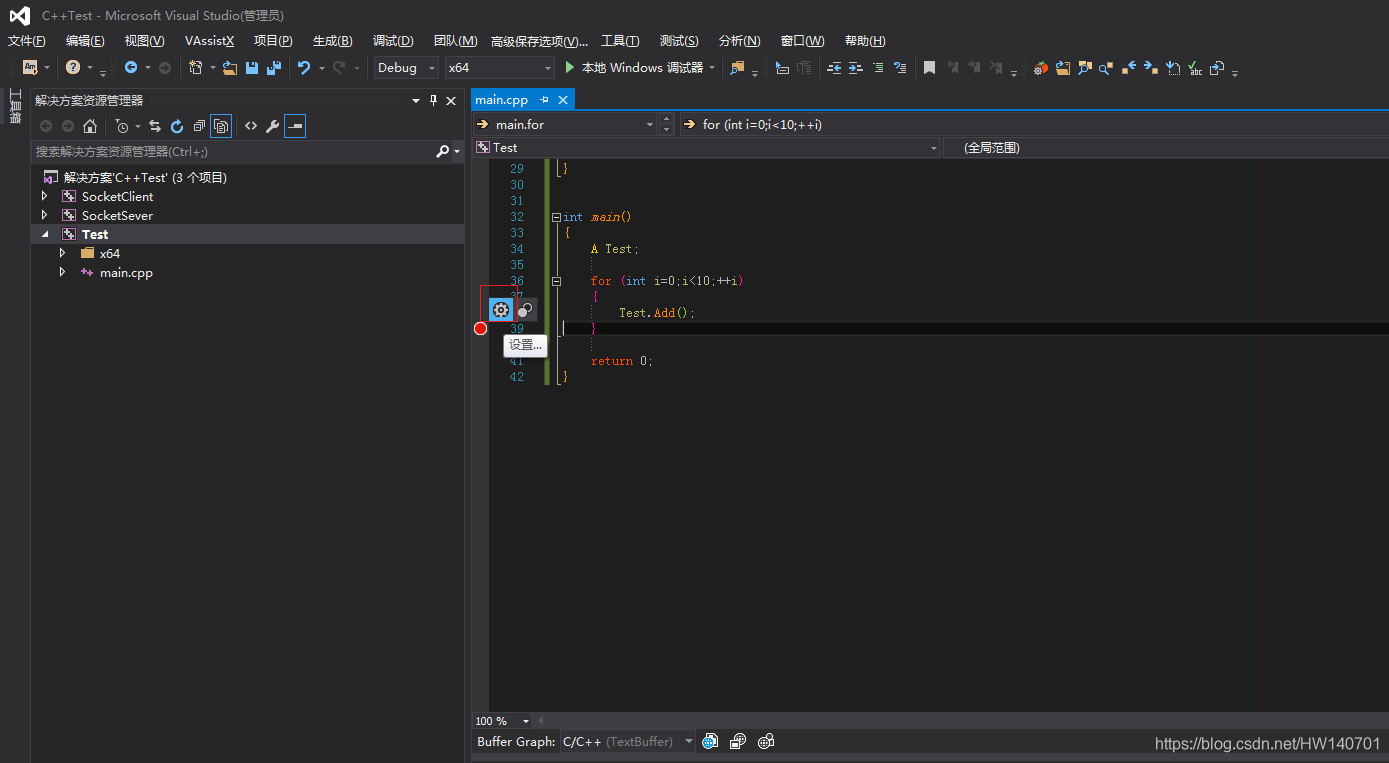Expand the SocketClient project node
This screenshot has width=1389, height=763.
(x=44, y=196)
